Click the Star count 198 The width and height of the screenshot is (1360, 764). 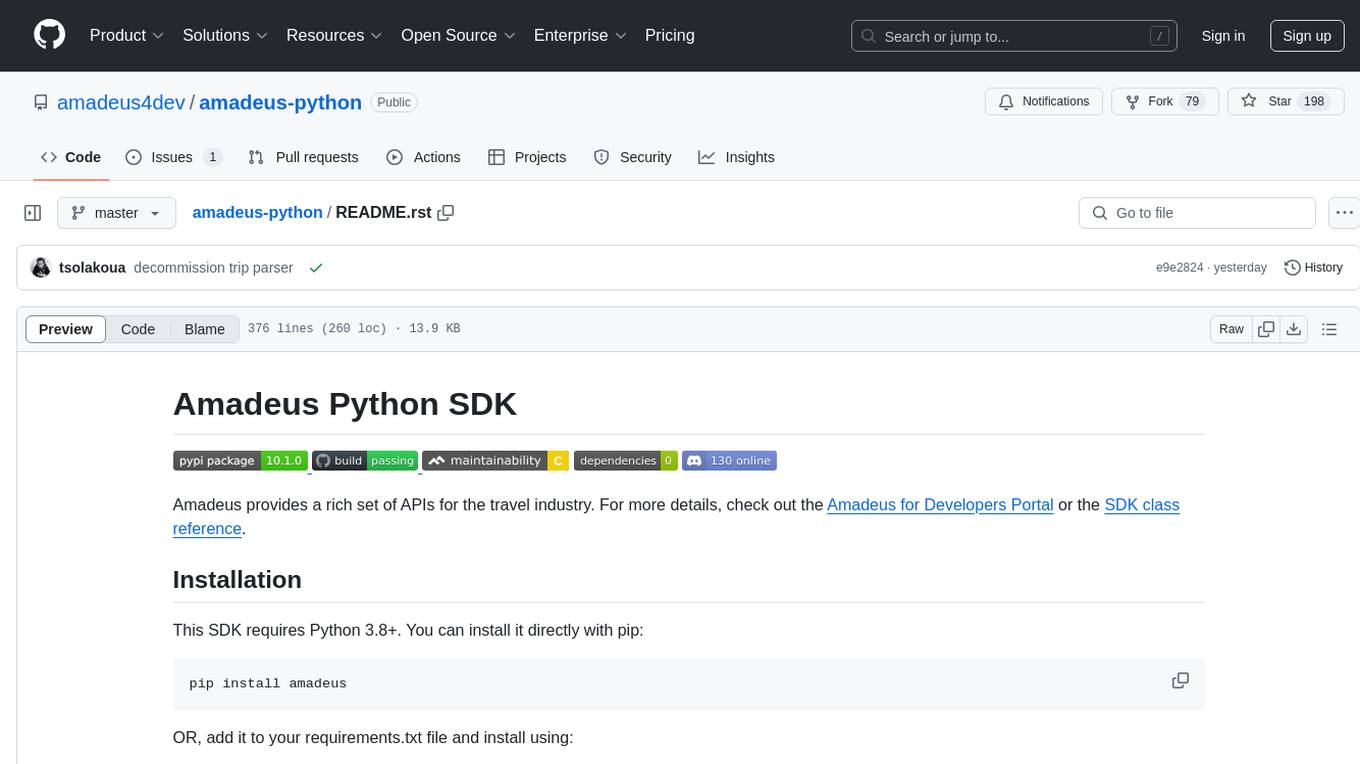1314,101
